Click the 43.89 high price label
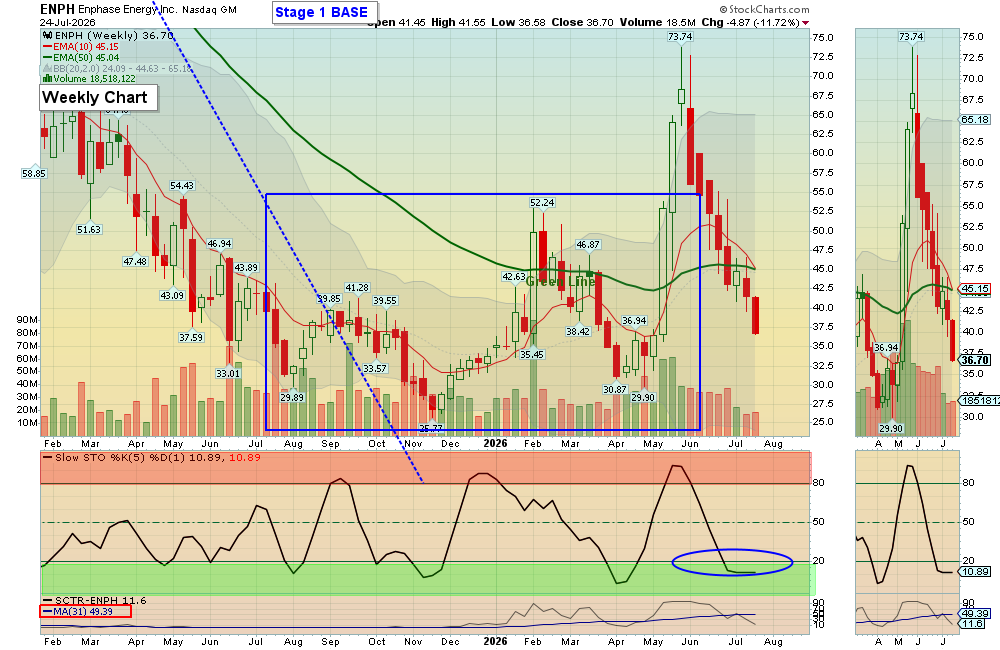This screenshot has height=650, width=1000. point(246,267)
